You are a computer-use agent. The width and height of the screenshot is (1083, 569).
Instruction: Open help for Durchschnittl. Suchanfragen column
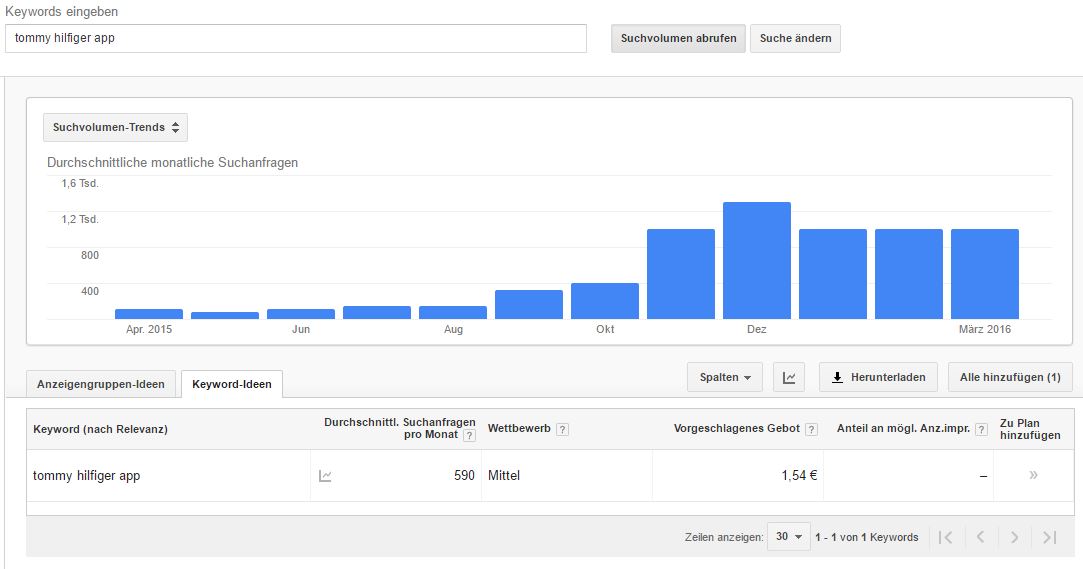pyautogui.click(x=469, y=435)
